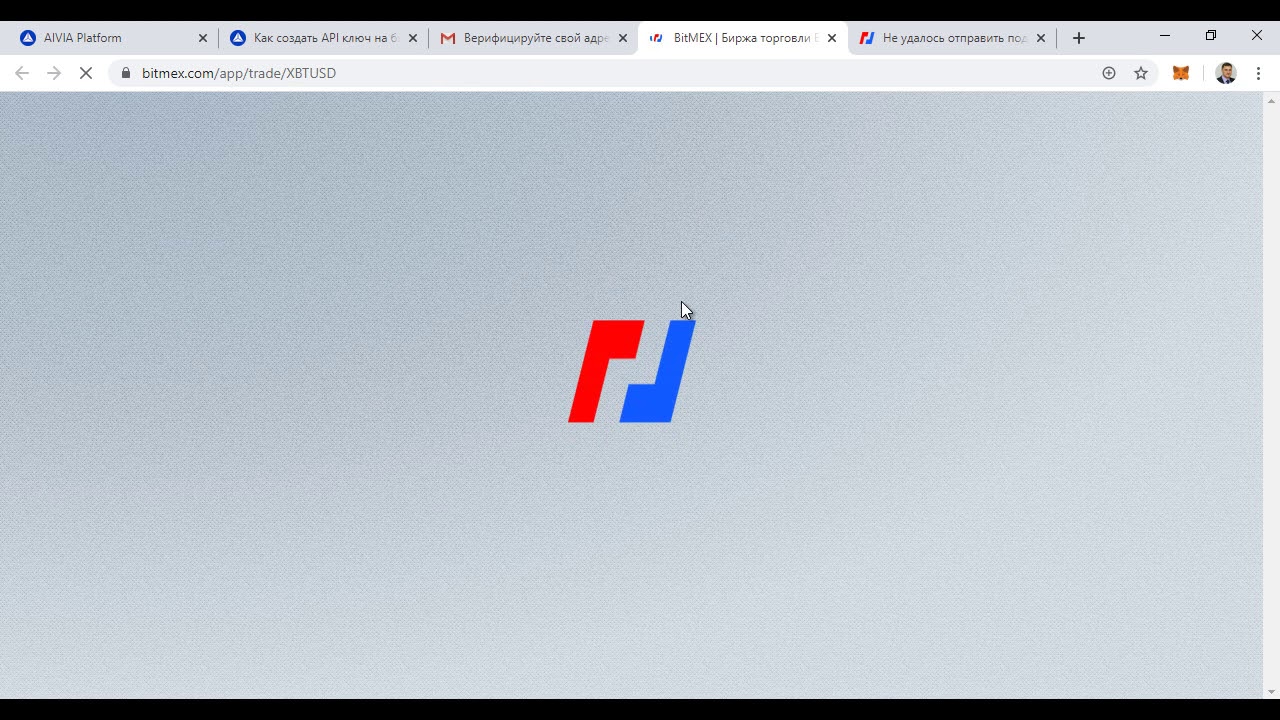
Task: Switch to the Gmail 'Верифицируйте свой адрес' tab
Action: pyautogui.click(x=528, y=38)
